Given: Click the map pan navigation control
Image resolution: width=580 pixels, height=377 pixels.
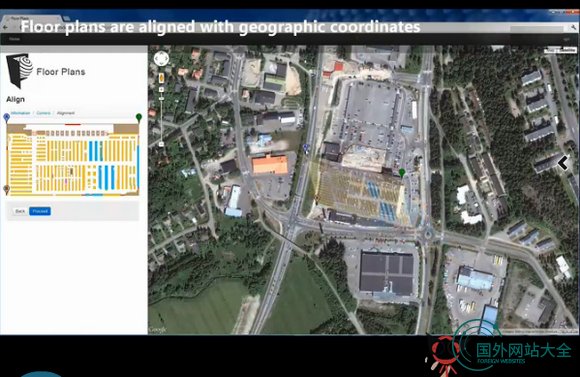Looking at the screenshot, I should tap(161, 59).
